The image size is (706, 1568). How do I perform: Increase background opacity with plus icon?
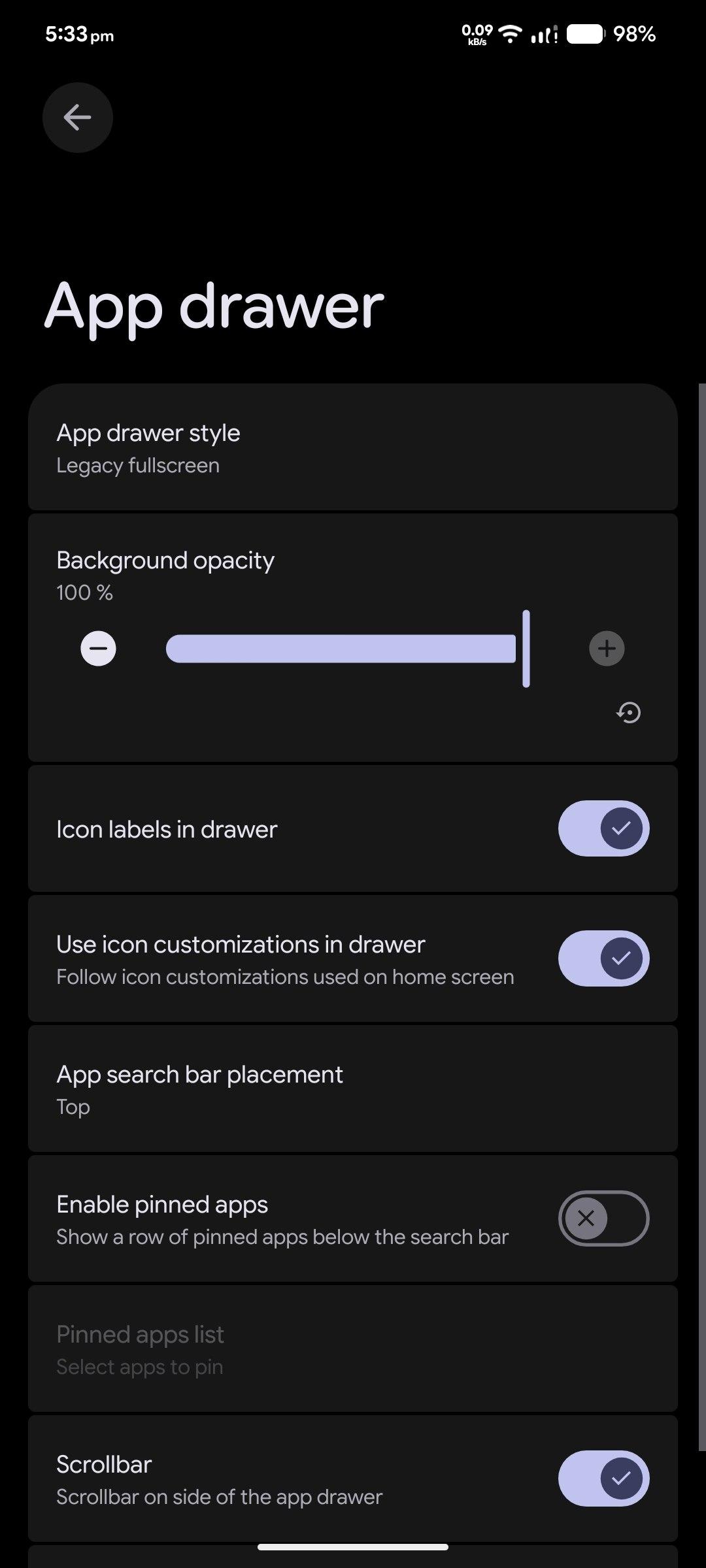(607, 649)
